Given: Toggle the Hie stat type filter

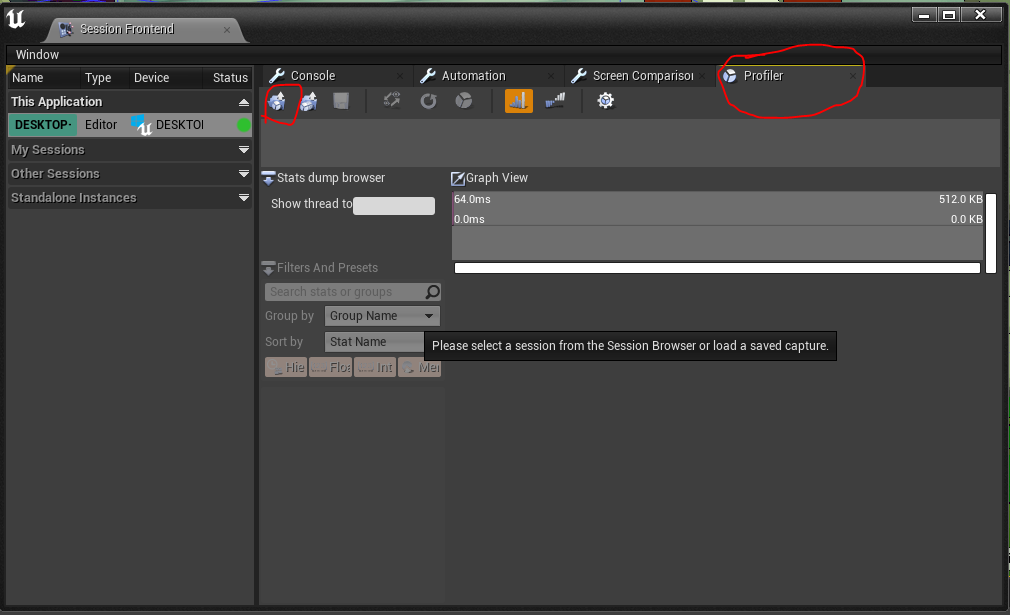Looking at the screenshot, I should click(x=285, y=367).
